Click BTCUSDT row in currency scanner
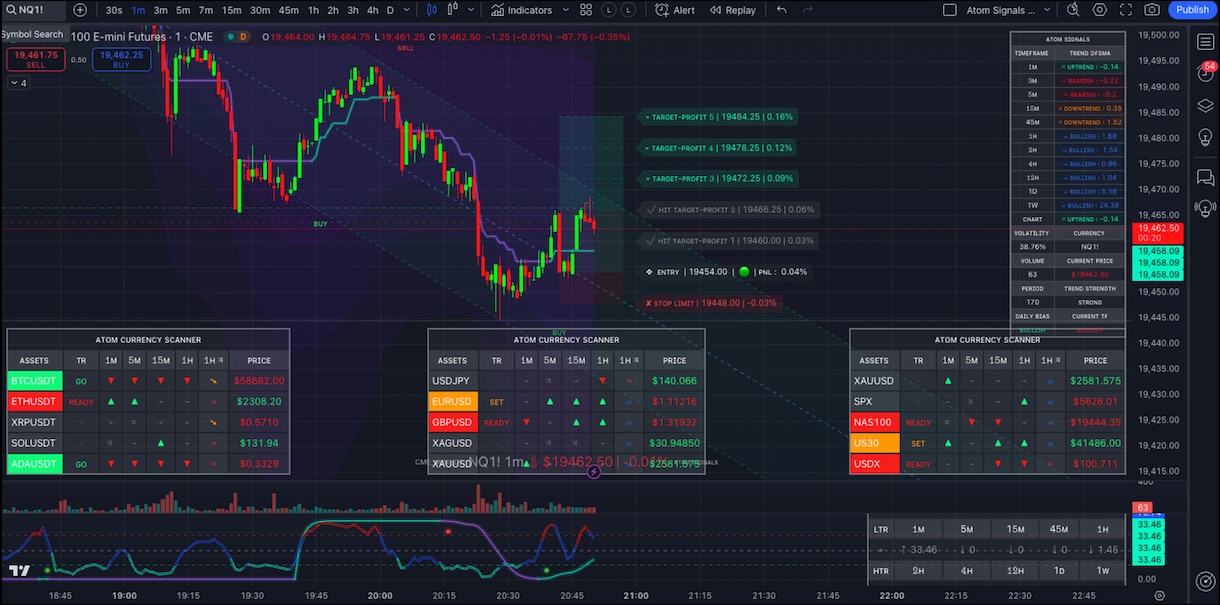The image size is (1220, 605). point(148,381)
